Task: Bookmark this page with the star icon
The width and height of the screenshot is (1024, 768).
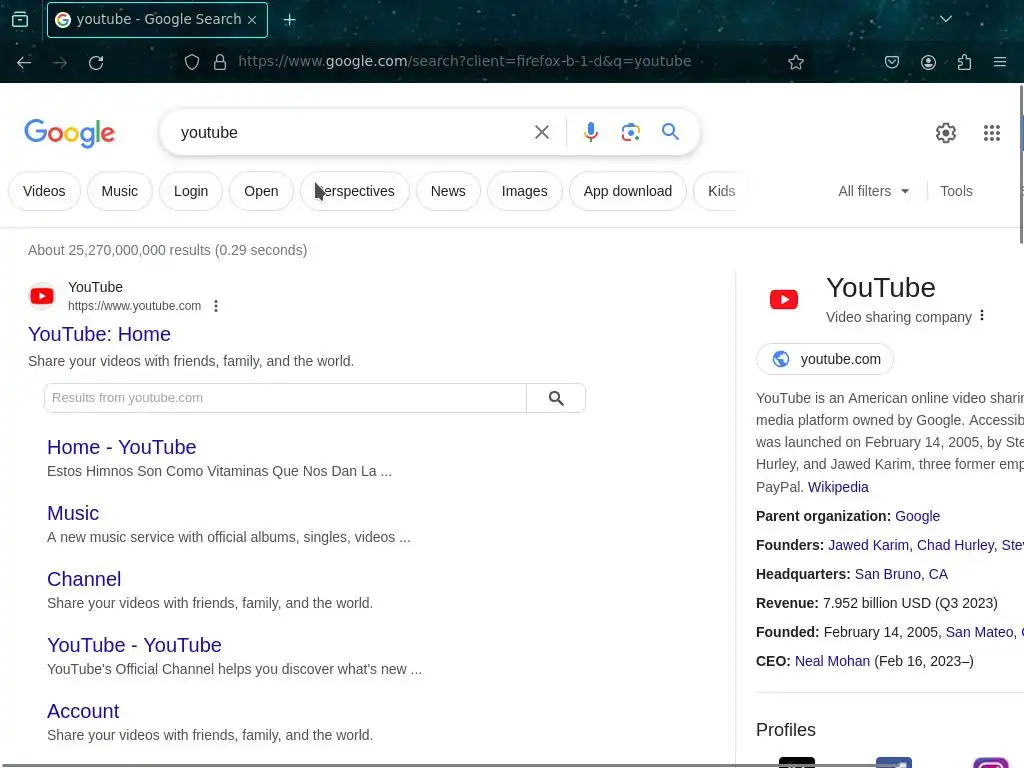Action: tap(795, 62)
